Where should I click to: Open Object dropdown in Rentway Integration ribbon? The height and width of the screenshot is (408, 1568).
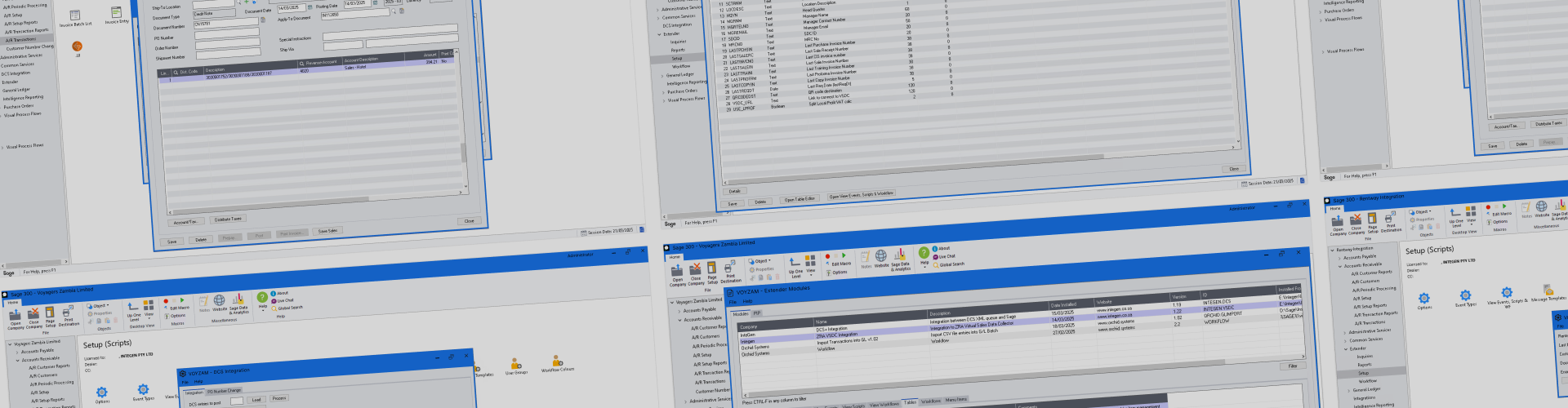[x=1422, y=211]
